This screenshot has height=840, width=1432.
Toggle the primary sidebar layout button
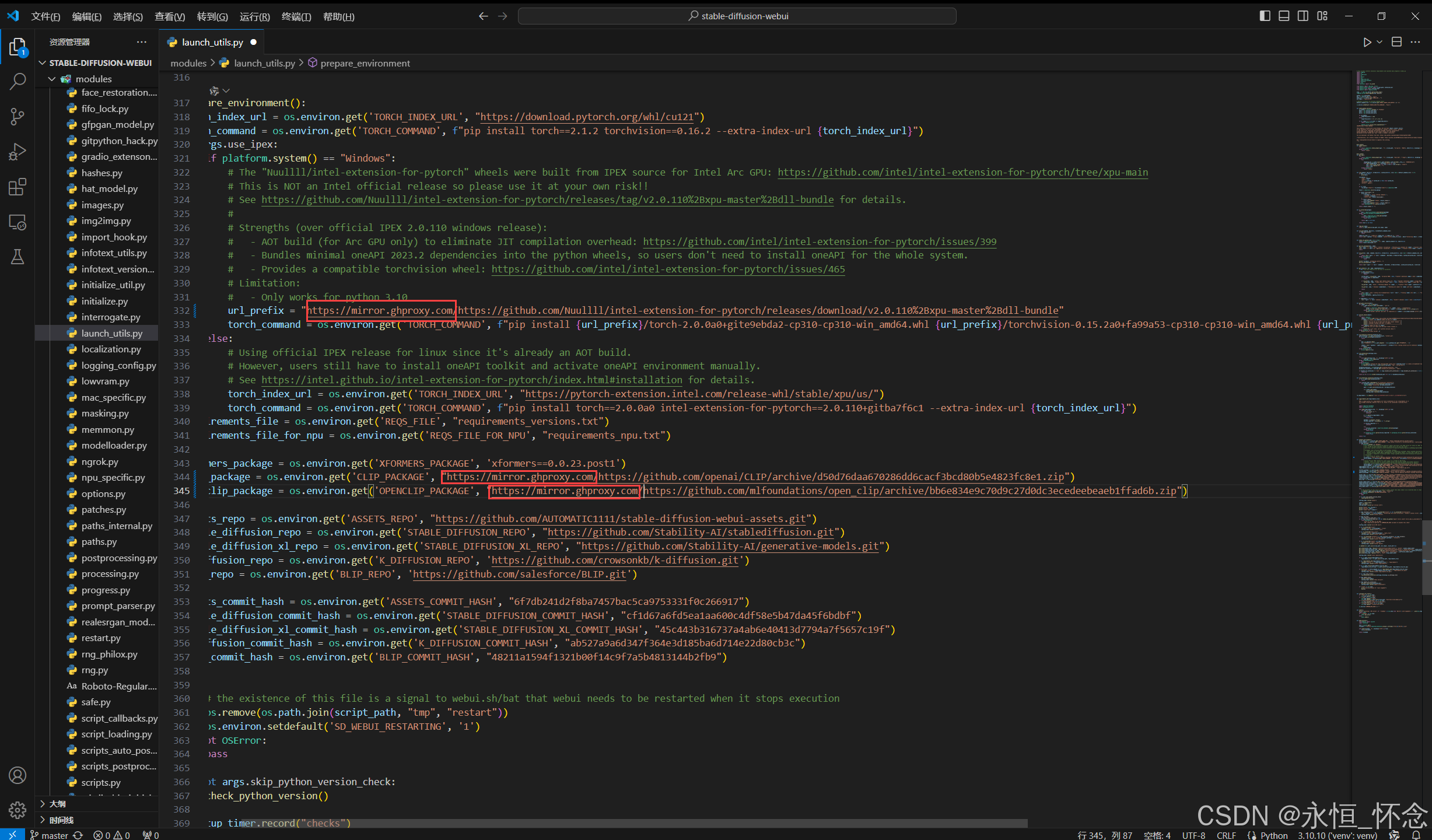tap(1265, 16)
